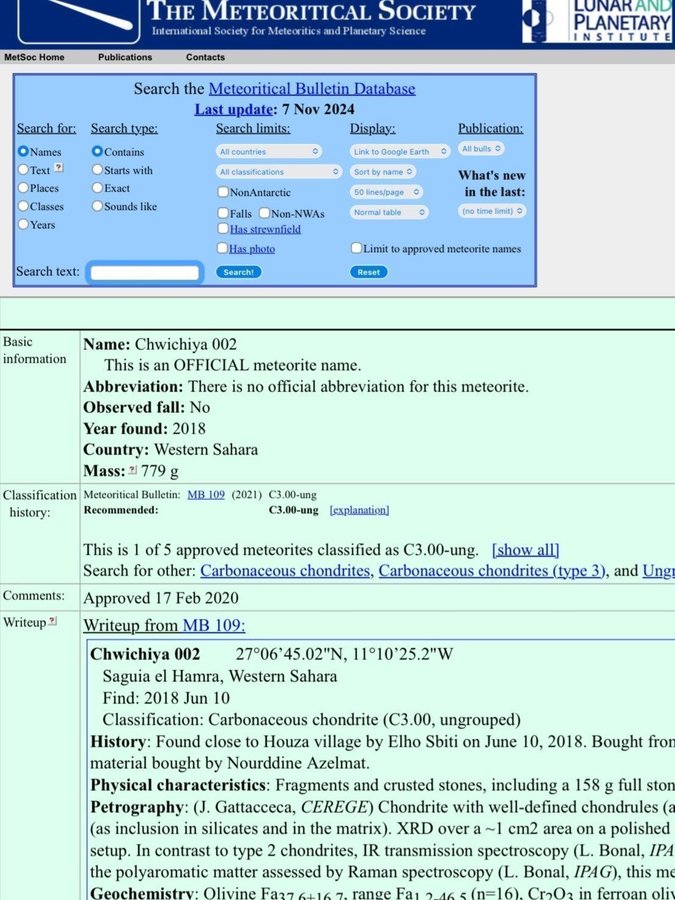Click the Lunar and Planetary Institute logo
The image size is (675, 900).
point(598,21)
